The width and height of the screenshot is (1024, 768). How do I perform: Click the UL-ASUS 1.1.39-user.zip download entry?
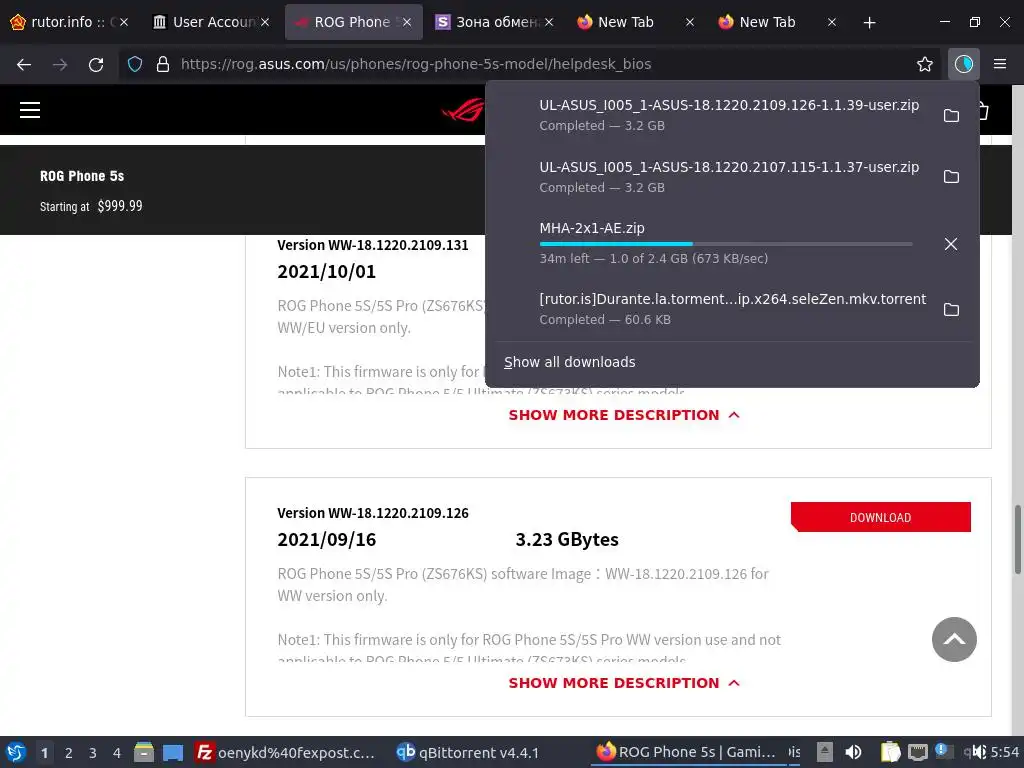(729, 115)
